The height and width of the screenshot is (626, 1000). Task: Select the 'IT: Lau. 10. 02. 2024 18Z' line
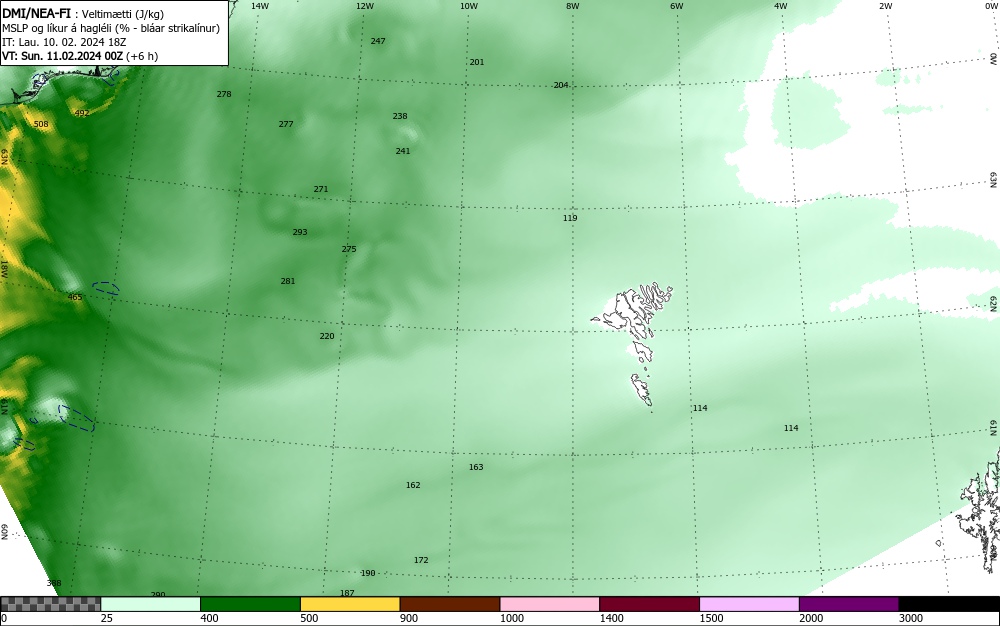[x=64, y=42]
